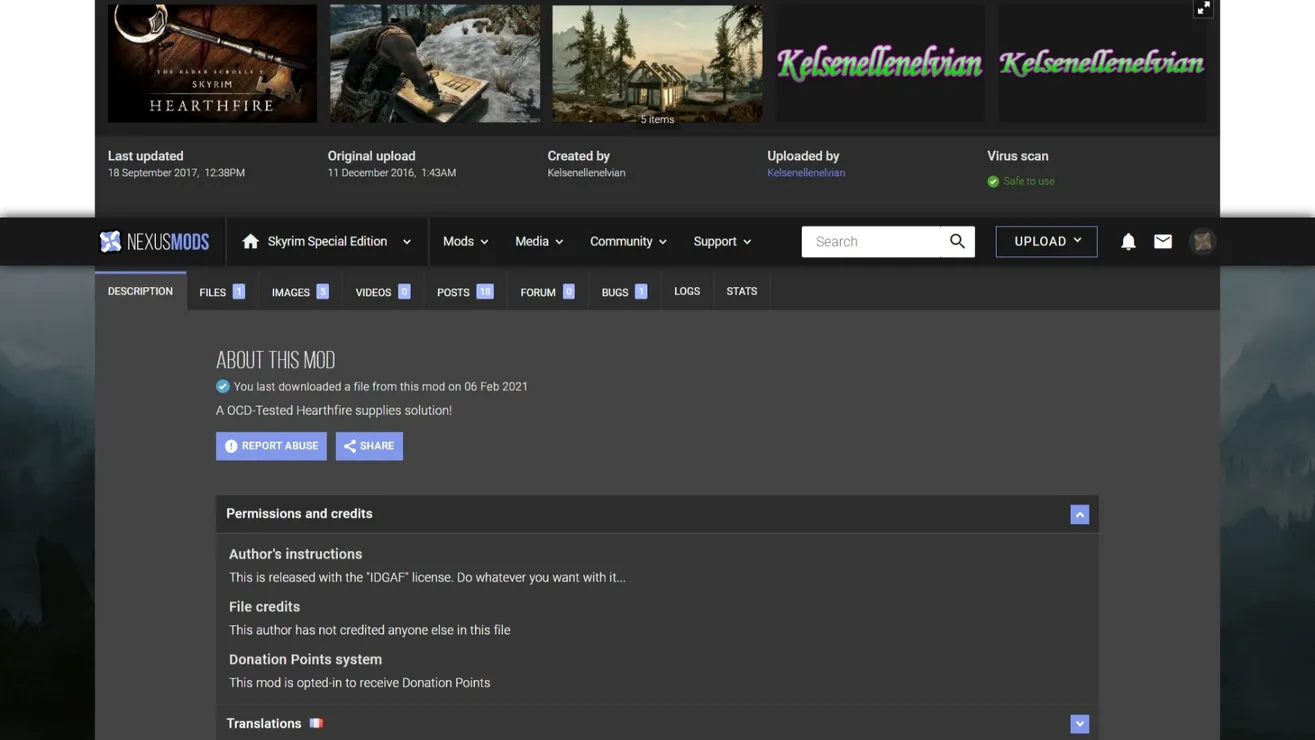Click the Nexus Mods logo icon
Screen dimensions: 1315x740
tap(111, 241)
